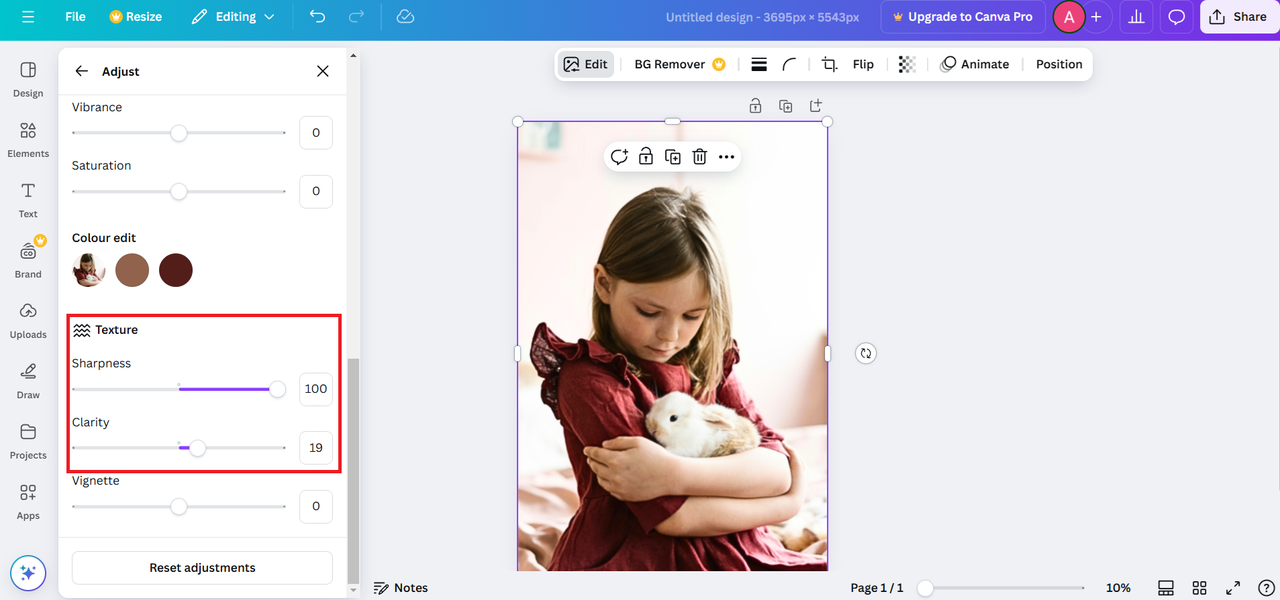Viewport: 1280px width, 600px height.
Task: Open the analytics chart icon
Action: point(1135,17)
